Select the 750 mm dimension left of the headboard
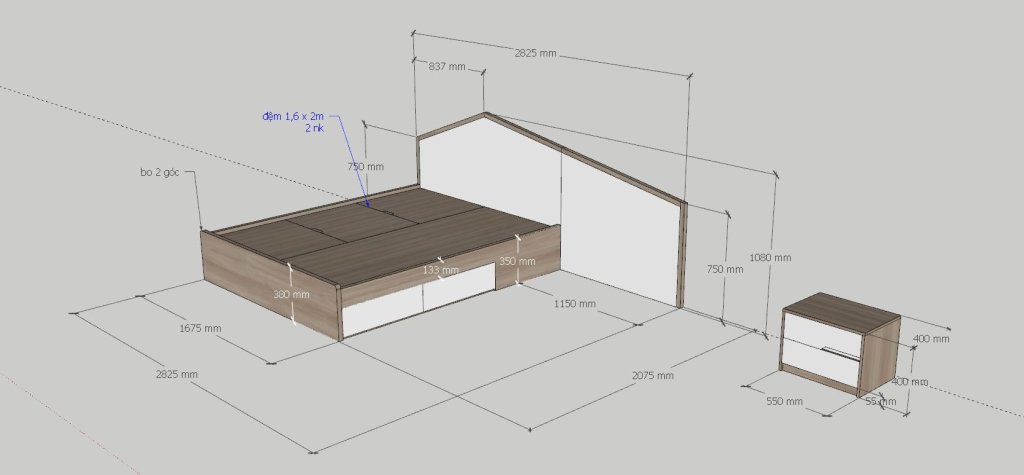The height and width of the screenshot is (475, 1024). click(366, 167)
